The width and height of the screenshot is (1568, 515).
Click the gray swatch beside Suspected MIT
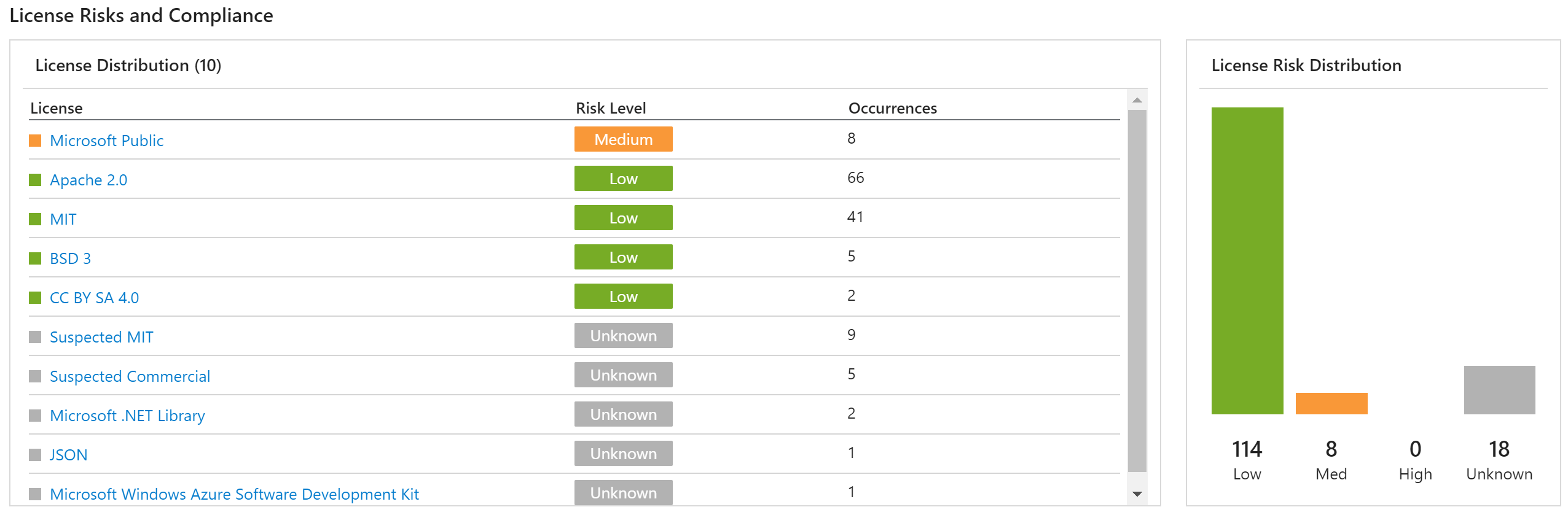click(x=35, y=337)
